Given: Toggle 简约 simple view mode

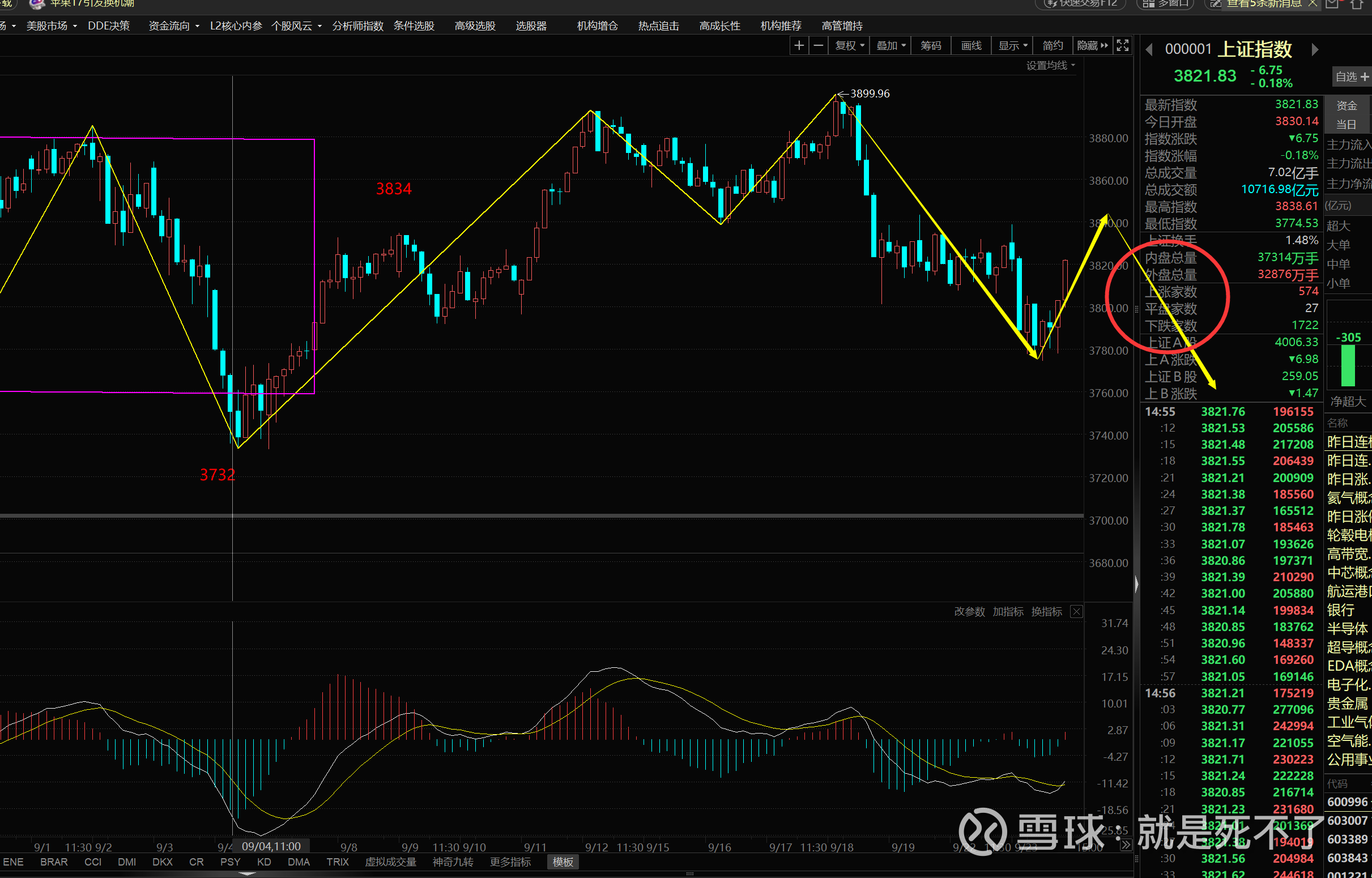Looking at the screenshot, I should click(x=1053, y=46).
